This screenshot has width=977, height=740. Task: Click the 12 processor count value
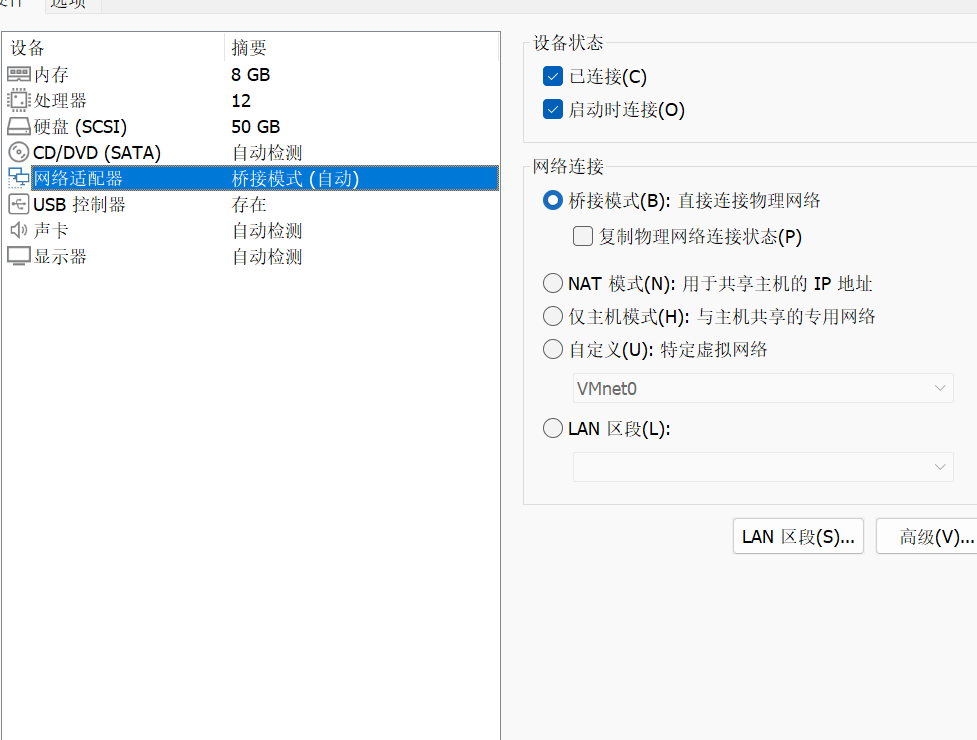[241, 101]
